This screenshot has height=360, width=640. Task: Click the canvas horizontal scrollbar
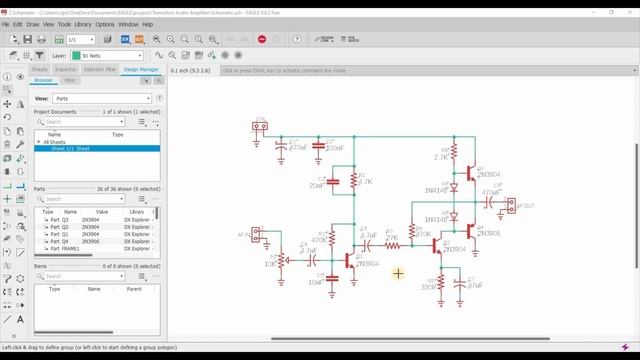click(410, 338)
